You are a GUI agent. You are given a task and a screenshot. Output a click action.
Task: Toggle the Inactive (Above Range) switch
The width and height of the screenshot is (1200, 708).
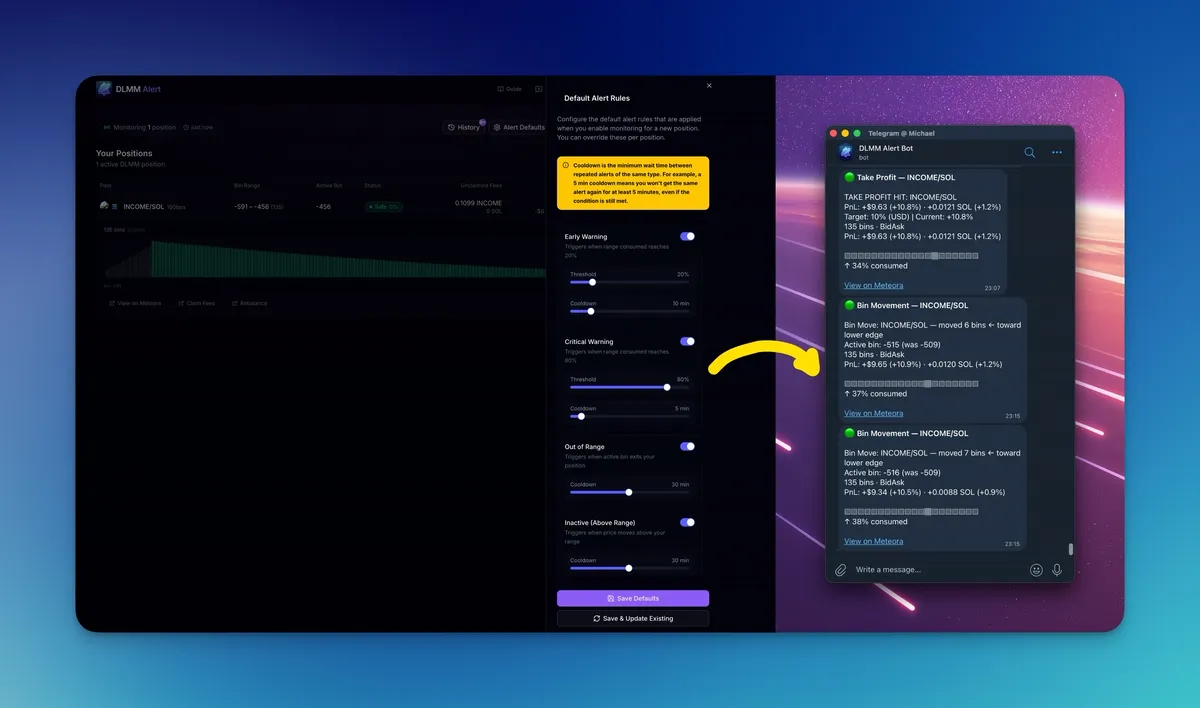pyautogui.click(x=687, y=522)
